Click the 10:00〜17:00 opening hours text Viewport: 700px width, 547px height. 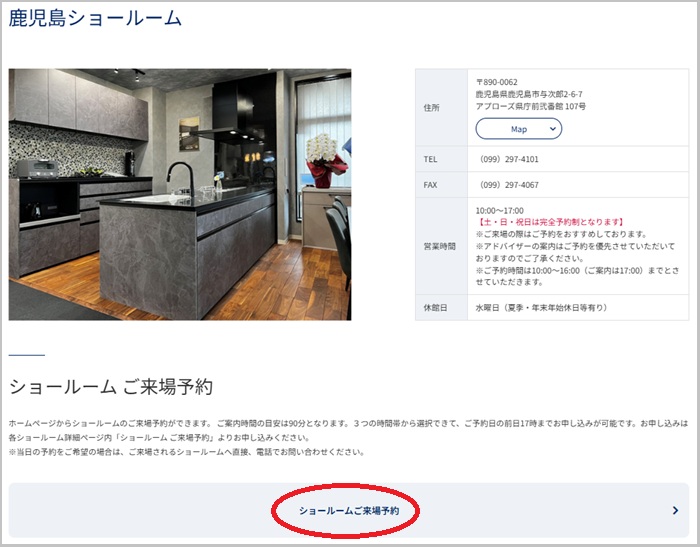(x=499, y=210)
